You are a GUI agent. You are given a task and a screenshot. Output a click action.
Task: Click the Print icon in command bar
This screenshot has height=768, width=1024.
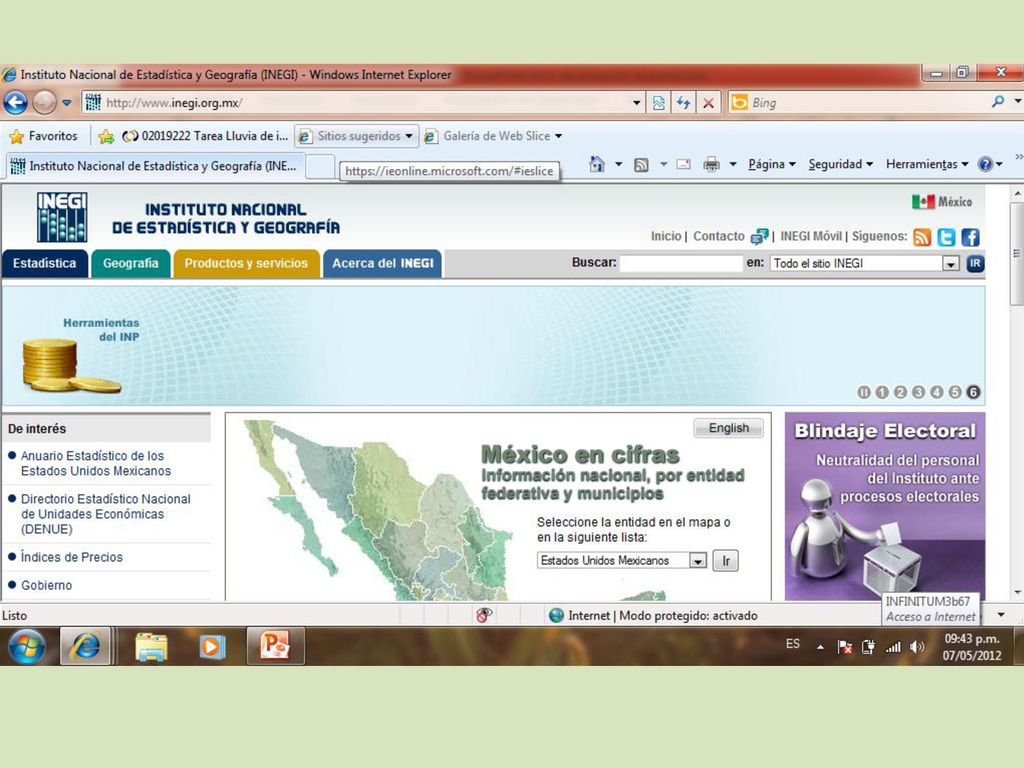click(711, 164)
